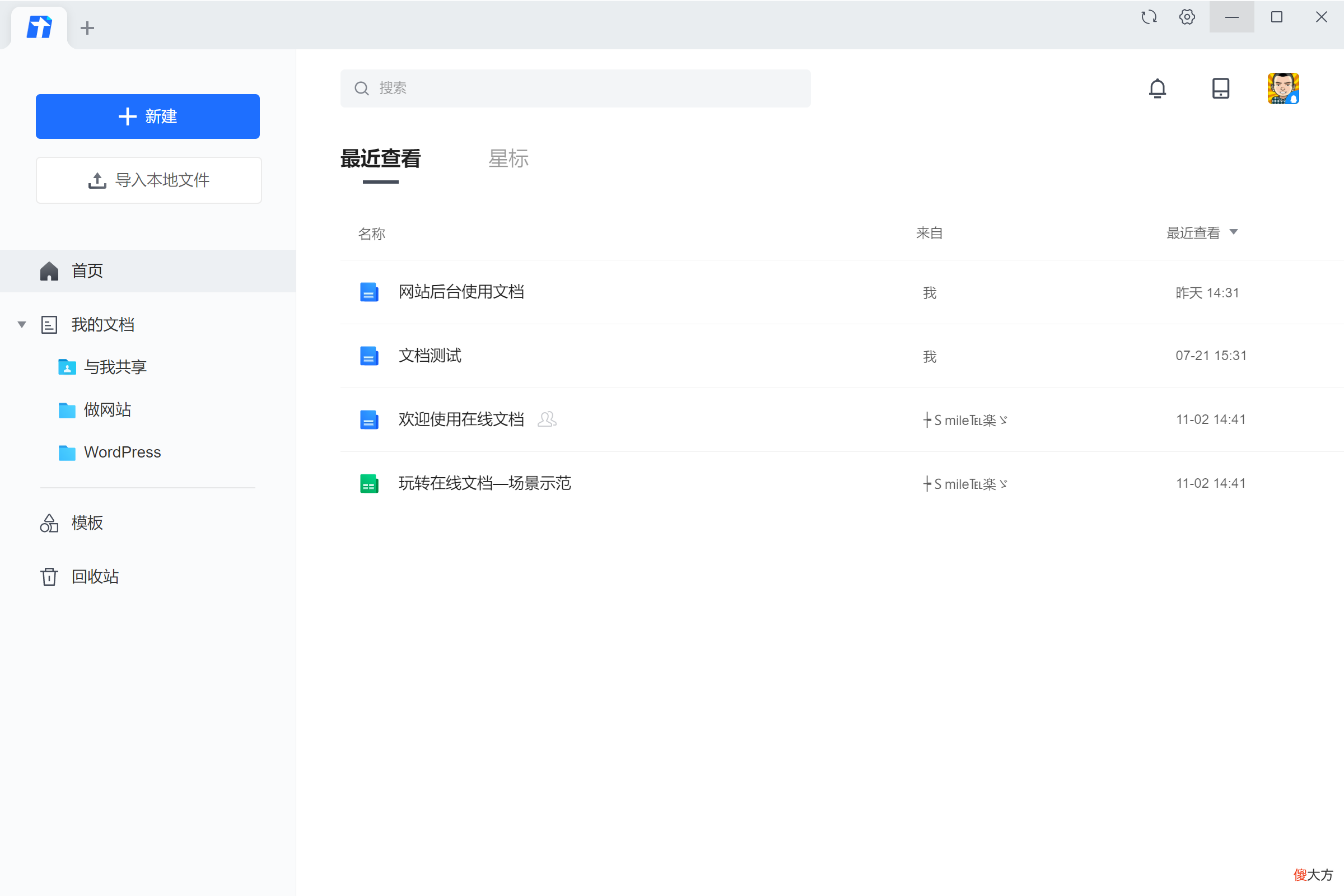Image resolution: width=1344 pixels, height=896 pixels.
Task: Click the plus icon on 新建
Action: pyautogui.click(x=127, y=116)
